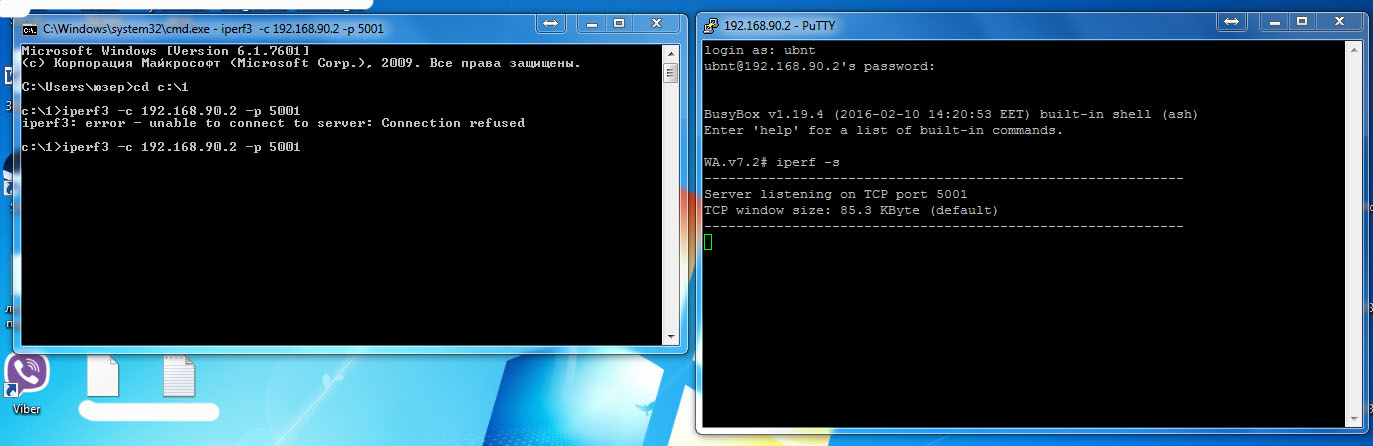The height and width of the screenshot is (446, 1373).
Task: Click the last iperf3 command line in cmd
Action: pyautogui.click(x=161, y=147)
